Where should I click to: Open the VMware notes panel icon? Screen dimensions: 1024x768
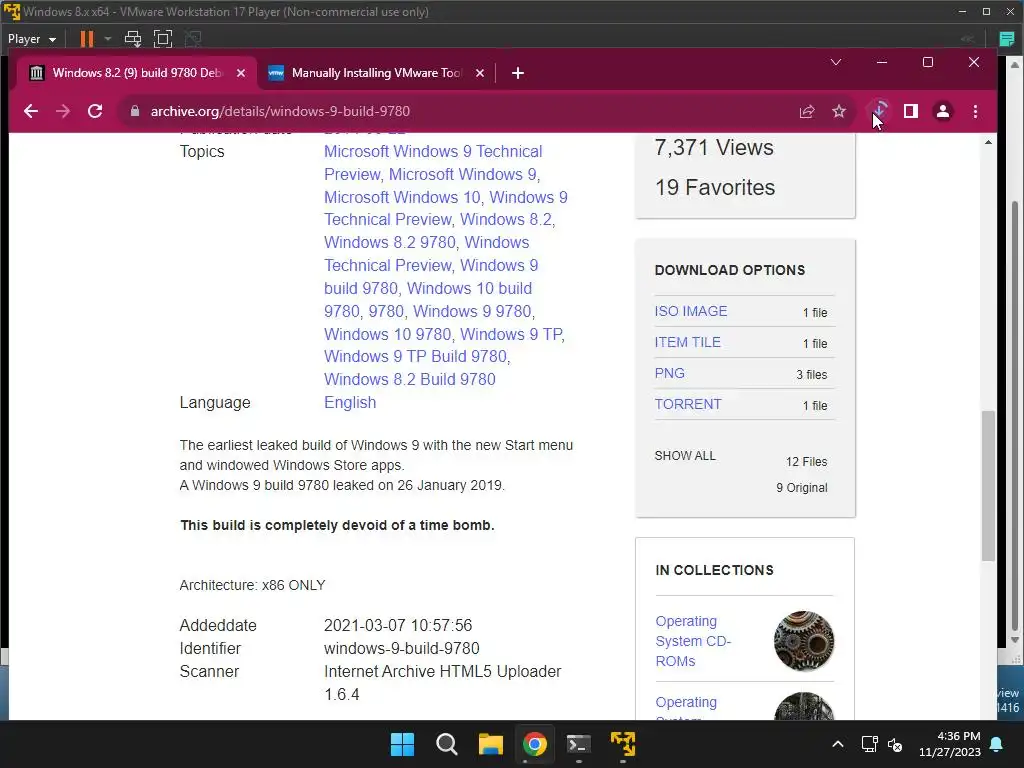(1007, 39)
